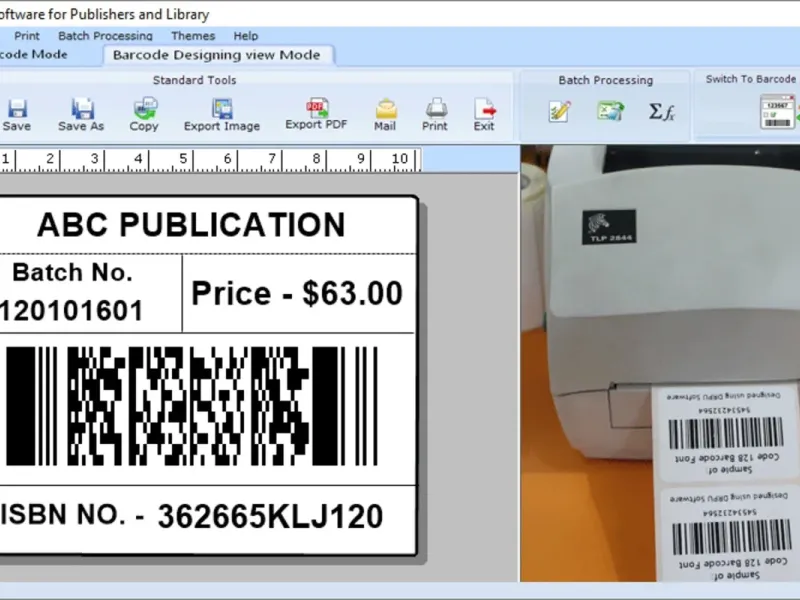Screen dimensions: 800x600
Task: Open the Themes menu
Action: (x=193, y=36)
